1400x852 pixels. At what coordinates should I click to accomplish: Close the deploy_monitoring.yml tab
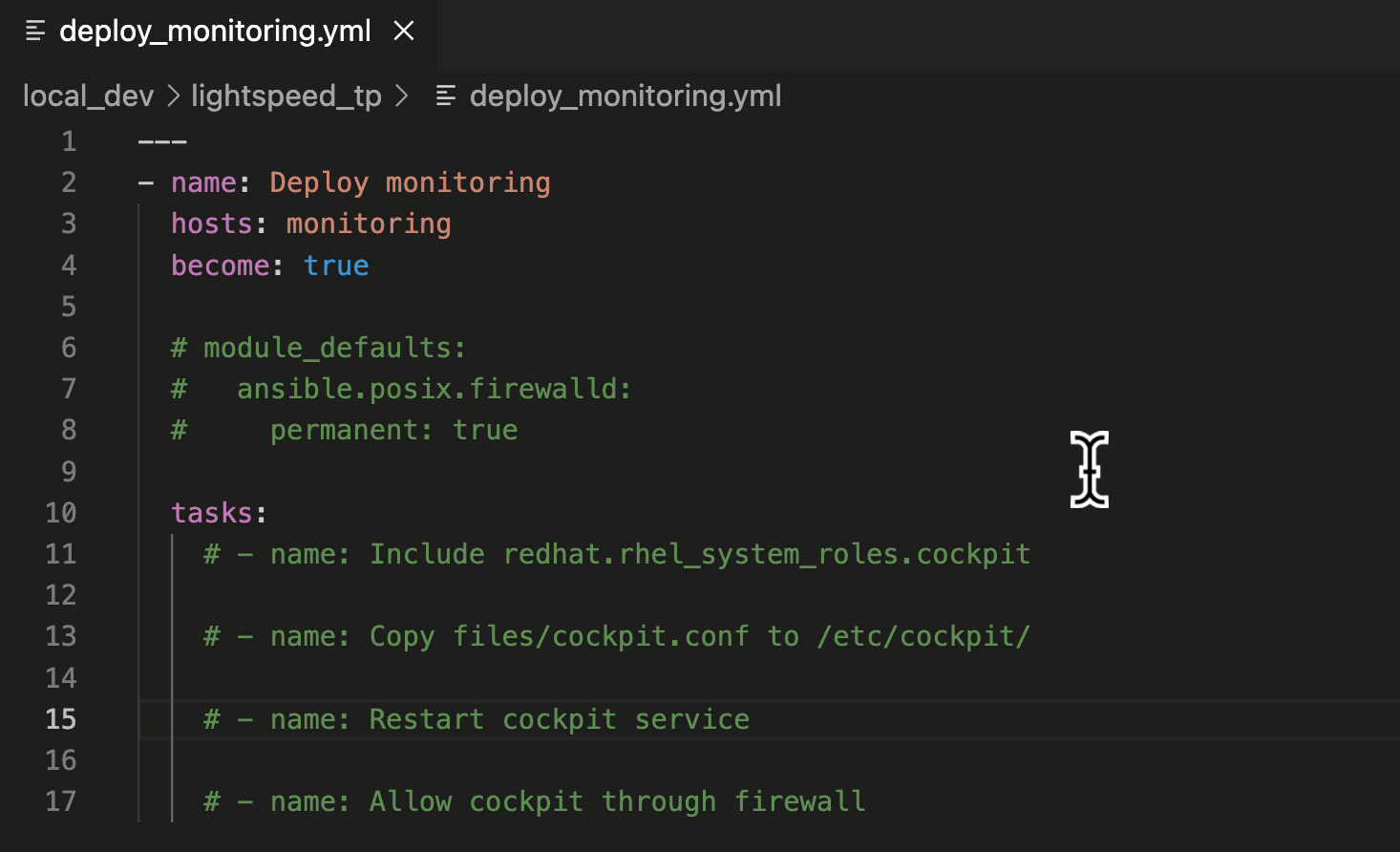point(404,30)
